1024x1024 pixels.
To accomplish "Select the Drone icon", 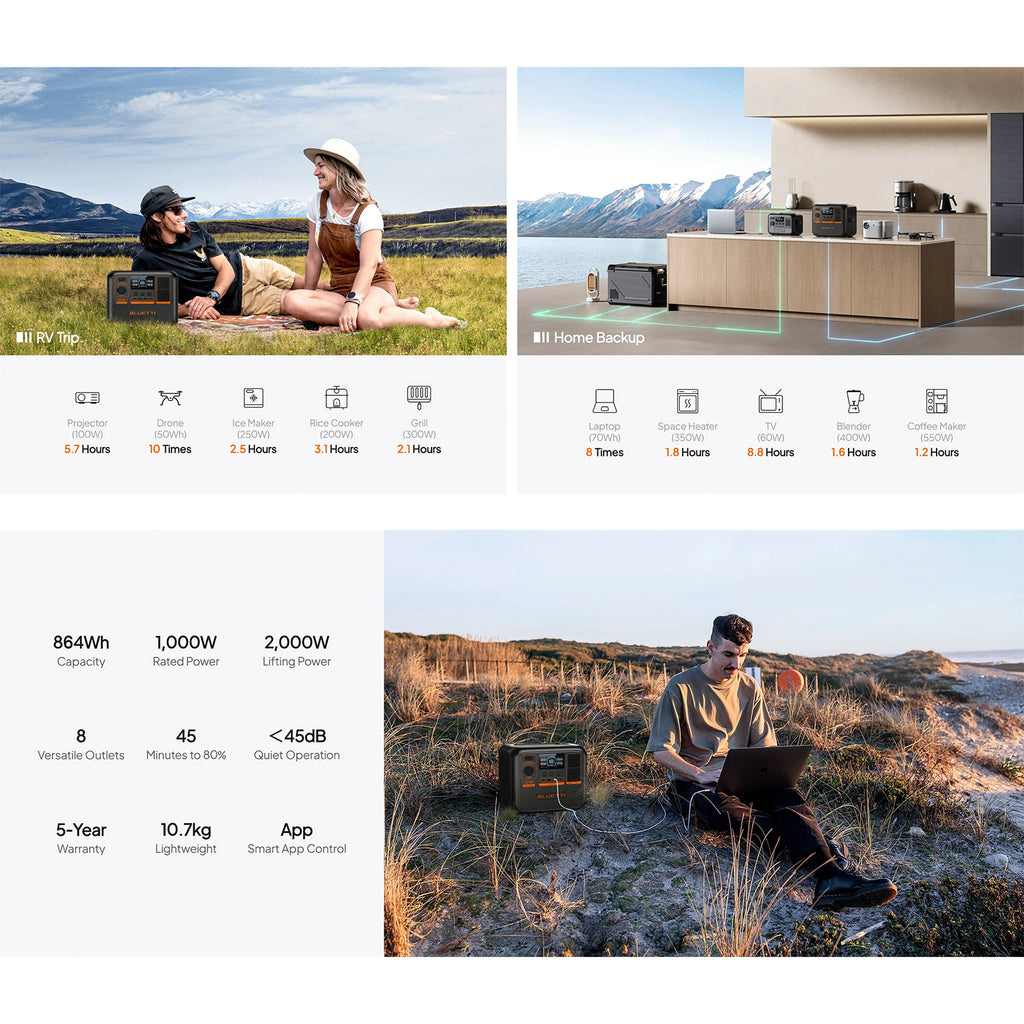I will pyautogui.click(x=170, y=398).
